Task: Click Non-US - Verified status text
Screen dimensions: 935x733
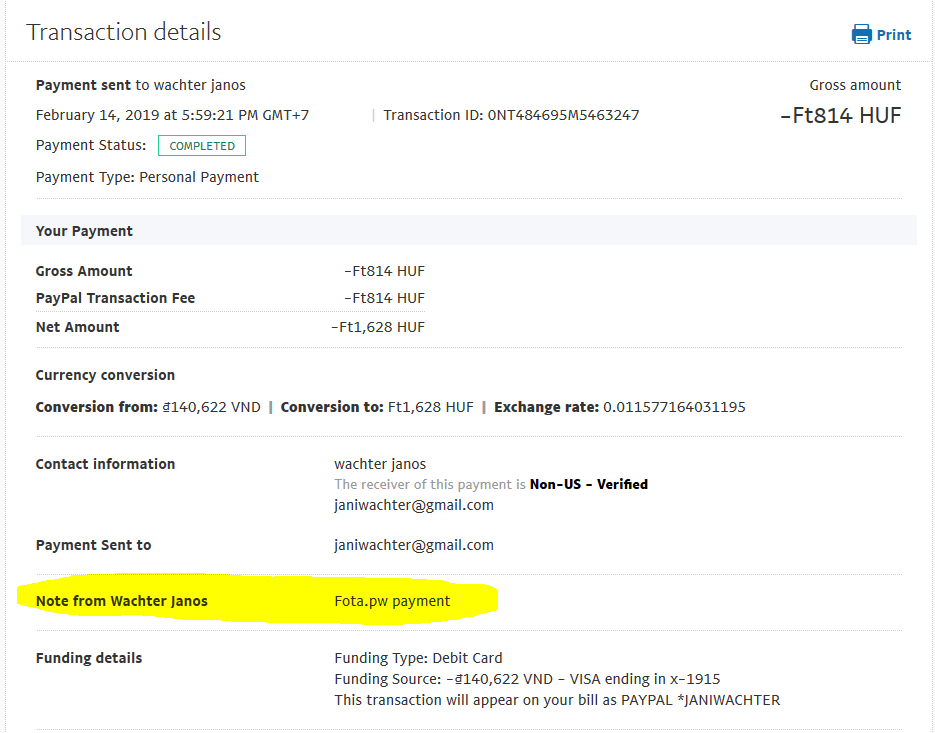Action: coord(589,484)
